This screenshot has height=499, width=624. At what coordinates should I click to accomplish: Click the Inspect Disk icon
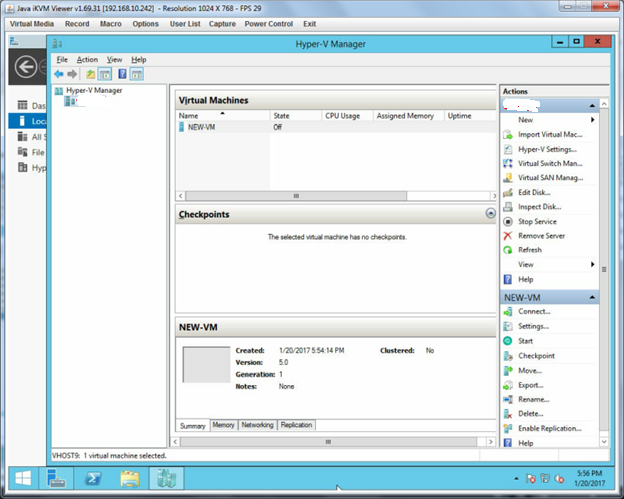click(508, 207)
